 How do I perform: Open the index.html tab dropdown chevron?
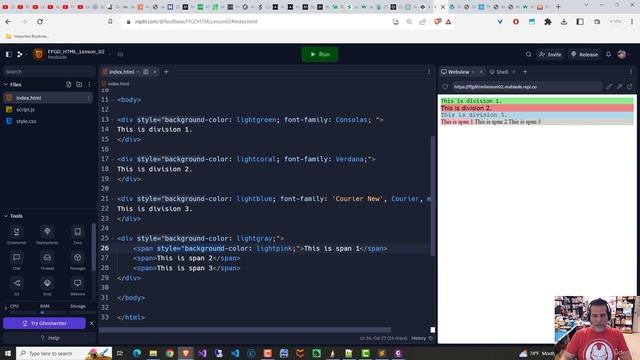pos(138,72)
